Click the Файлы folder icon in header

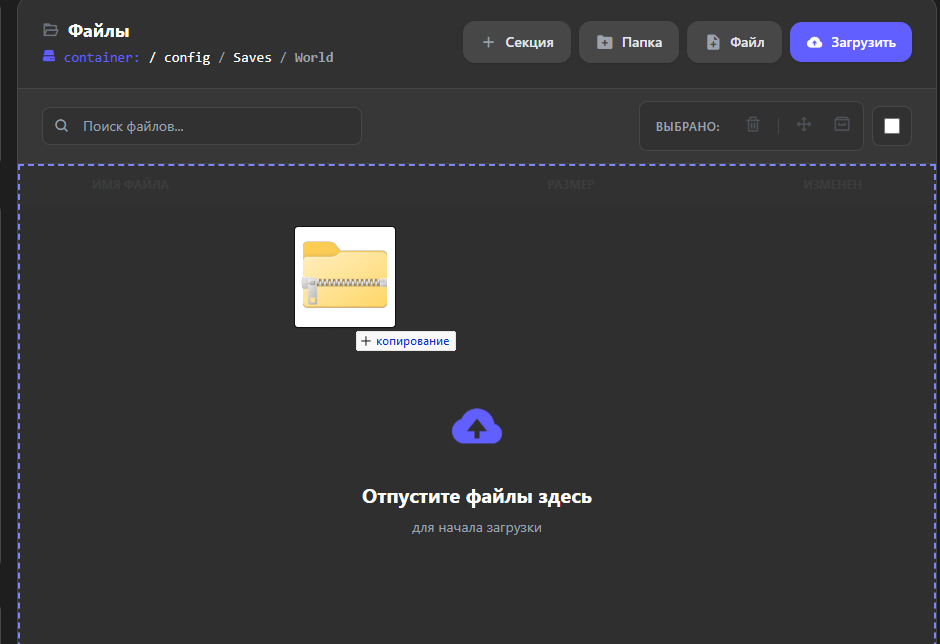tap(51, 29)
